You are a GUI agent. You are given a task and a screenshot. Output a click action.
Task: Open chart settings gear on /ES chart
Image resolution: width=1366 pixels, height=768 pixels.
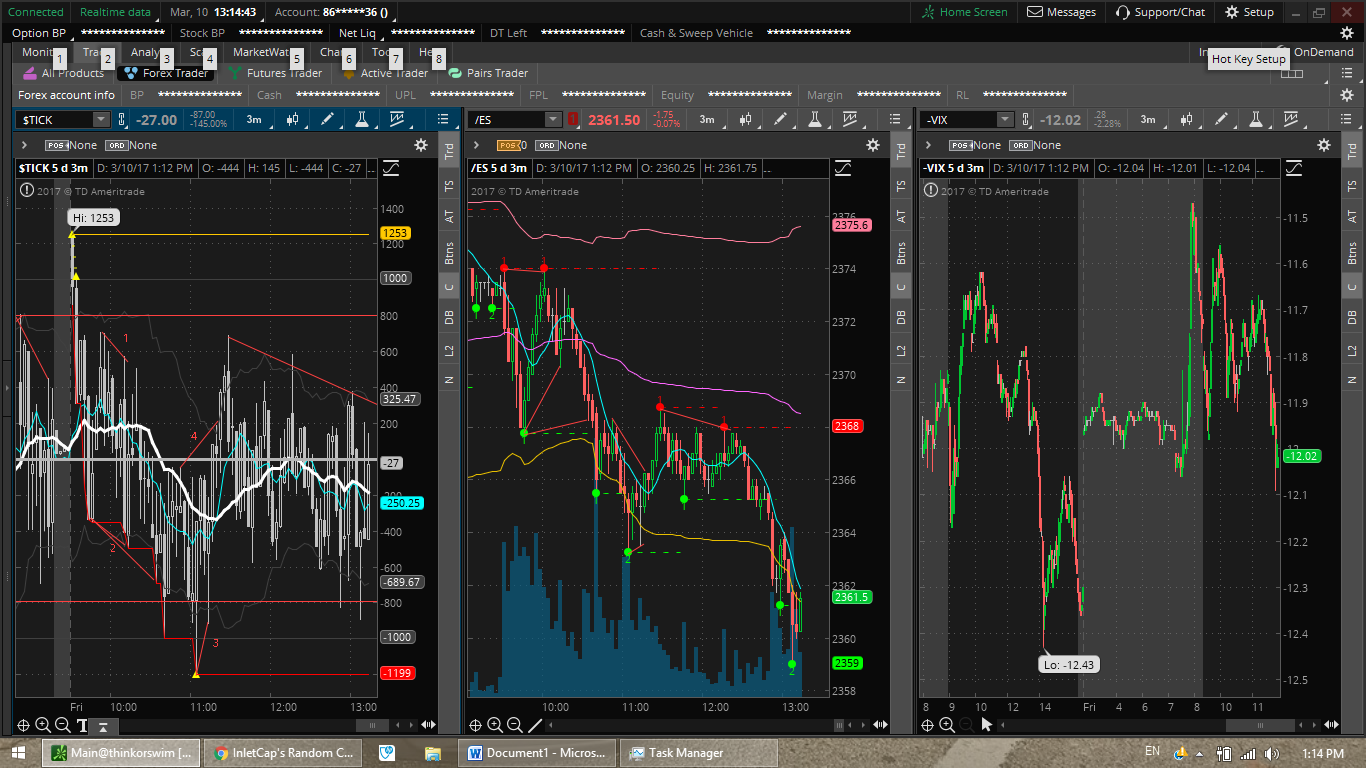[873, 145]
